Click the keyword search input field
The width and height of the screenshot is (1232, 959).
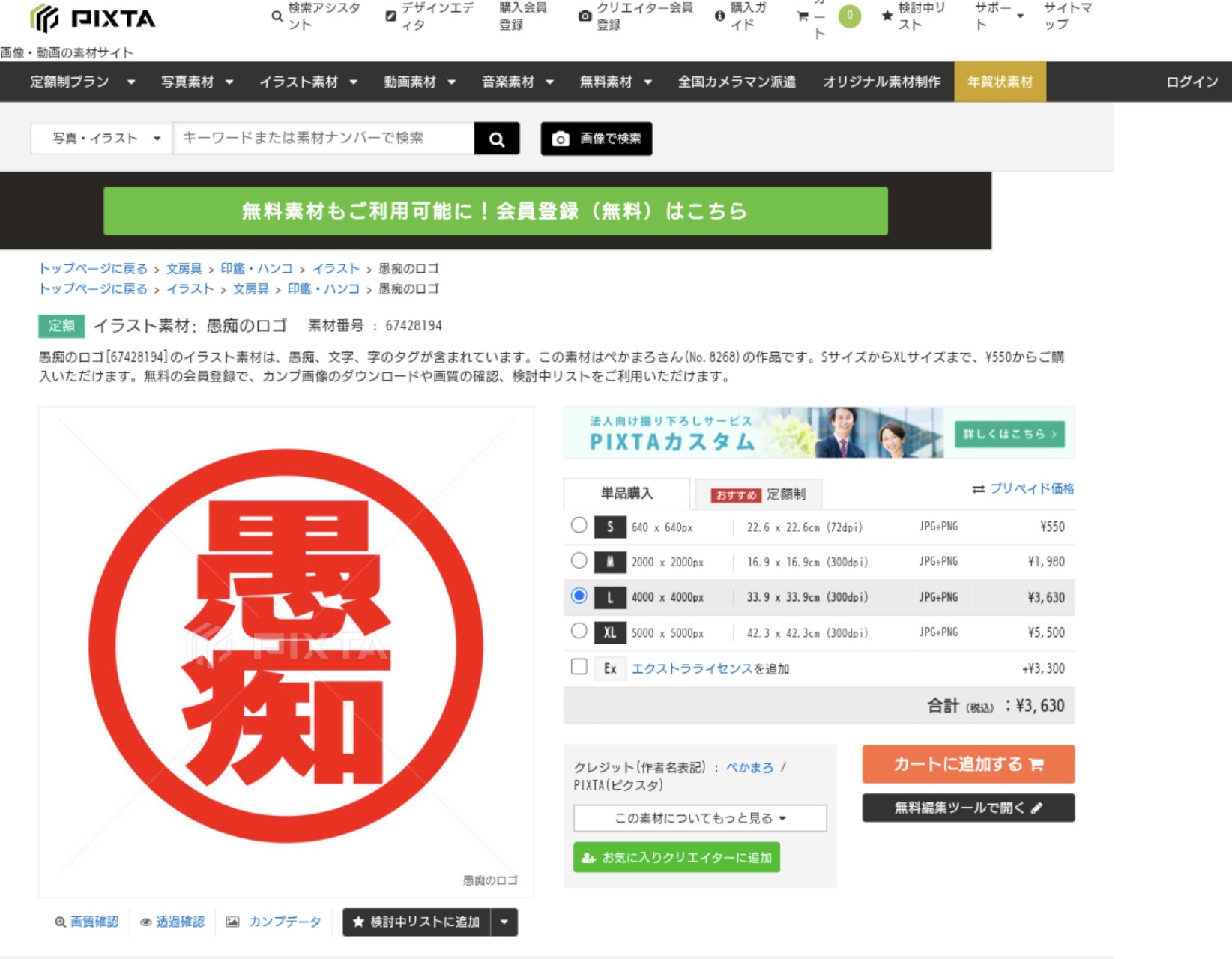tap(323, 139)
